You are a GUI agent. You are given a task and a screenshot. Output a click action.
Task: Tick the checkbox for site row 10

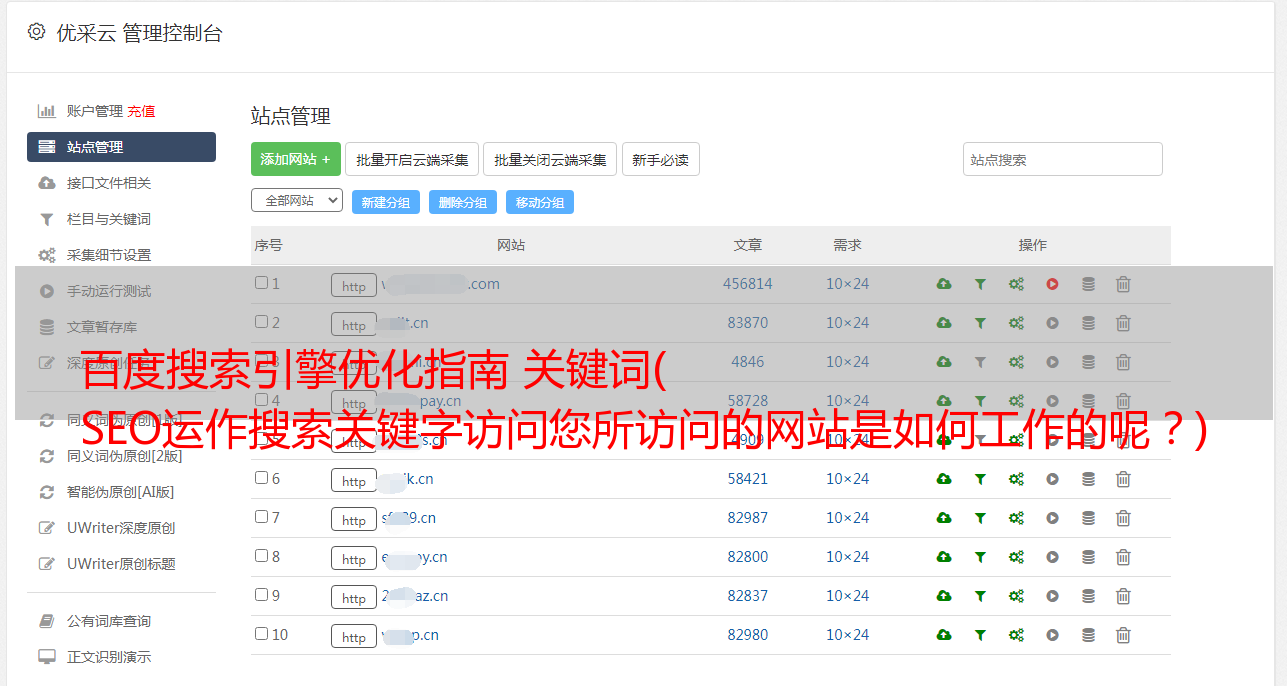click(261, 634)
